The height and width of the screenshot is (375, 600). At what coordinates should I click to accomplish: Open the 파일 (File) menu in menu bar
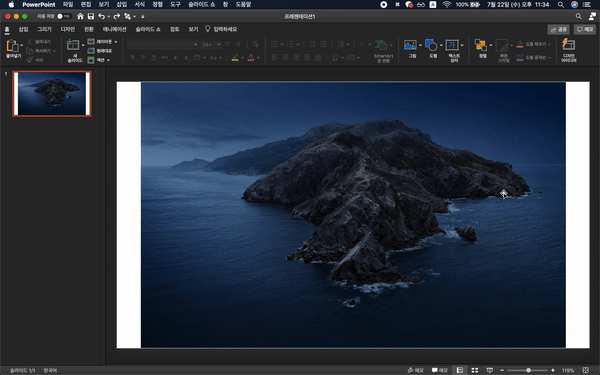68,5
